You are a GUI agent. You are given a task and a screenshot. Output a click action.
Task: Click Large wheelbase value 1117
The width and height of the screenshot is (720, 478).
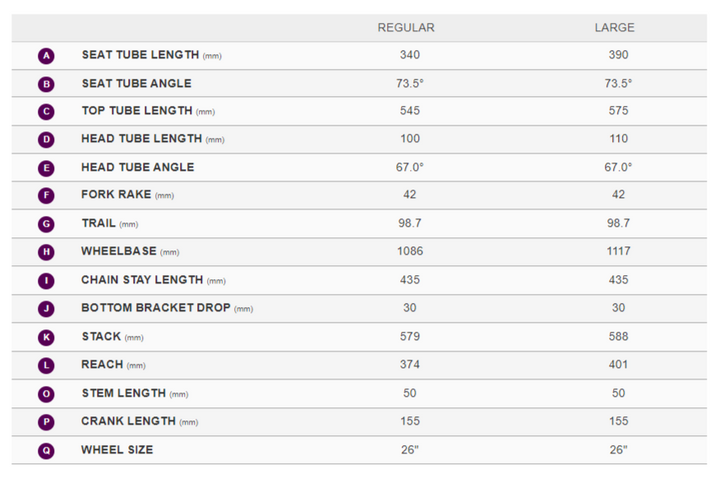[618, 252]
